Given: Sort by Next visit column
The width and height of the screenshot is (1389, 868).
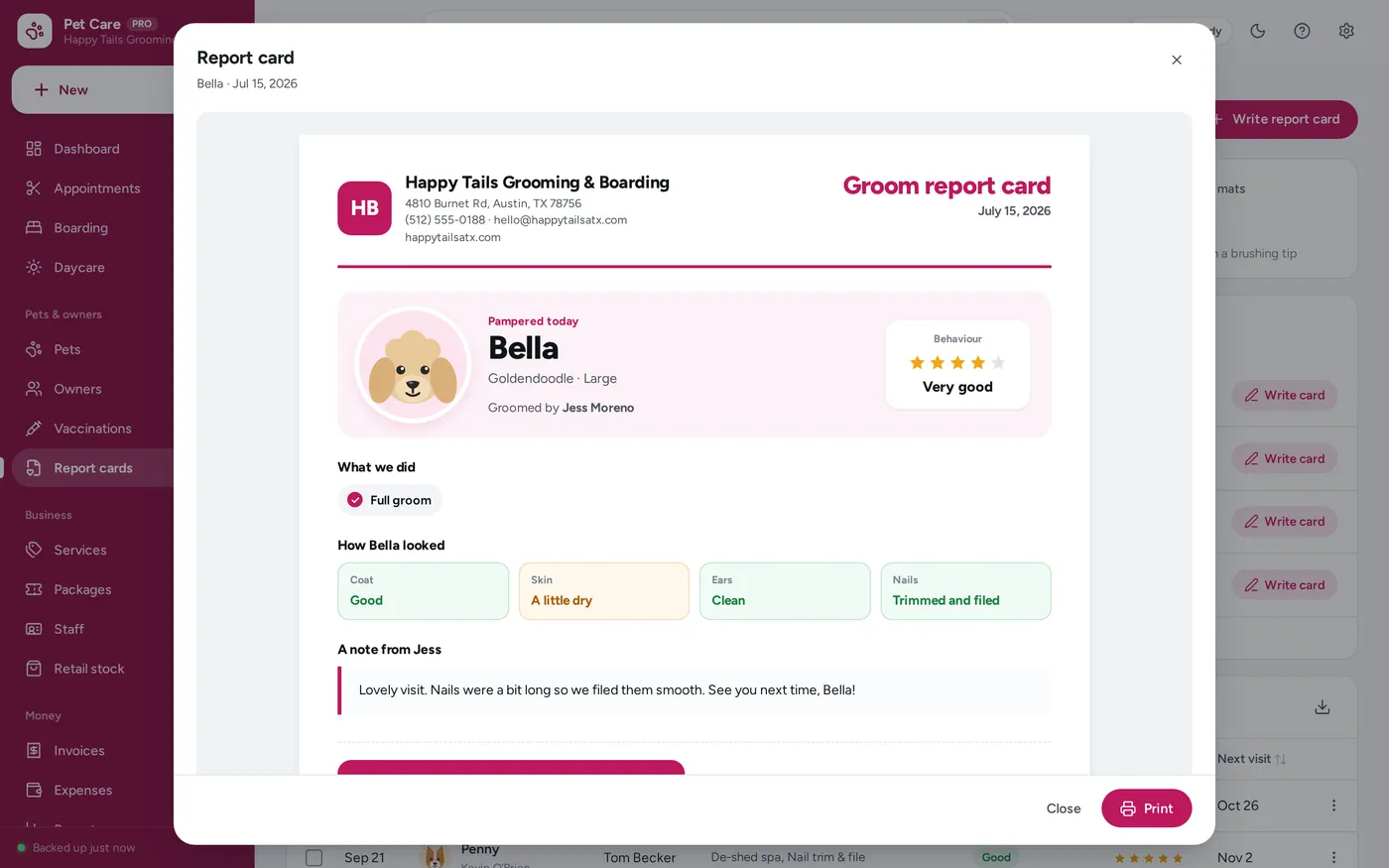Looking at the screenshot, I should pyautogui.click(x=1251, y=759).
